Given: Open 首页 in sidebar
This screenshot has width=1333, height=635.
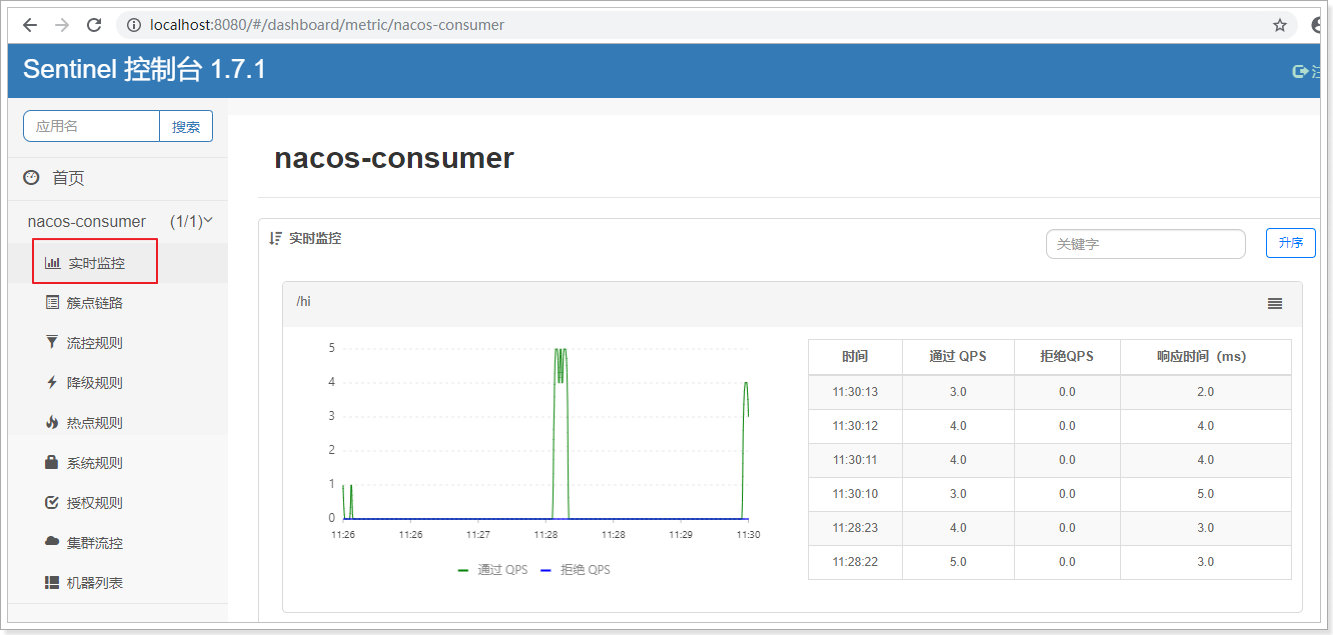Looking at the screenshot, I should coord(68,178).
